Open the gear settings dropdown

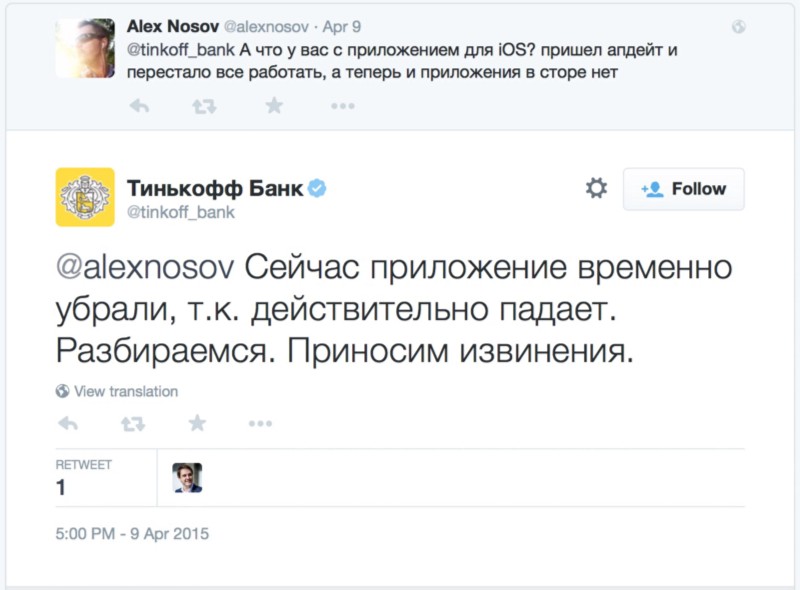click(x=596, y=188)
